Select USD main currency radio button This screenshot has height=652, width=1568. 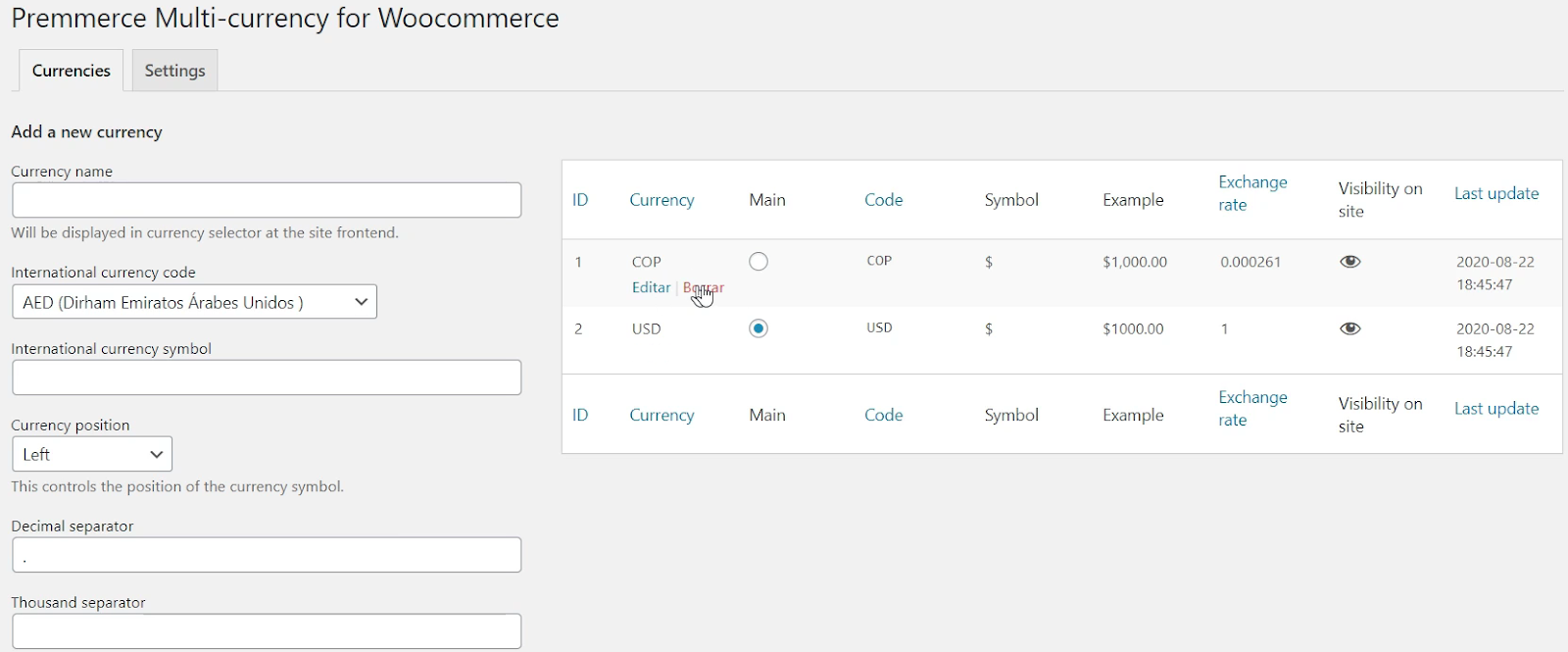(759, 328)
